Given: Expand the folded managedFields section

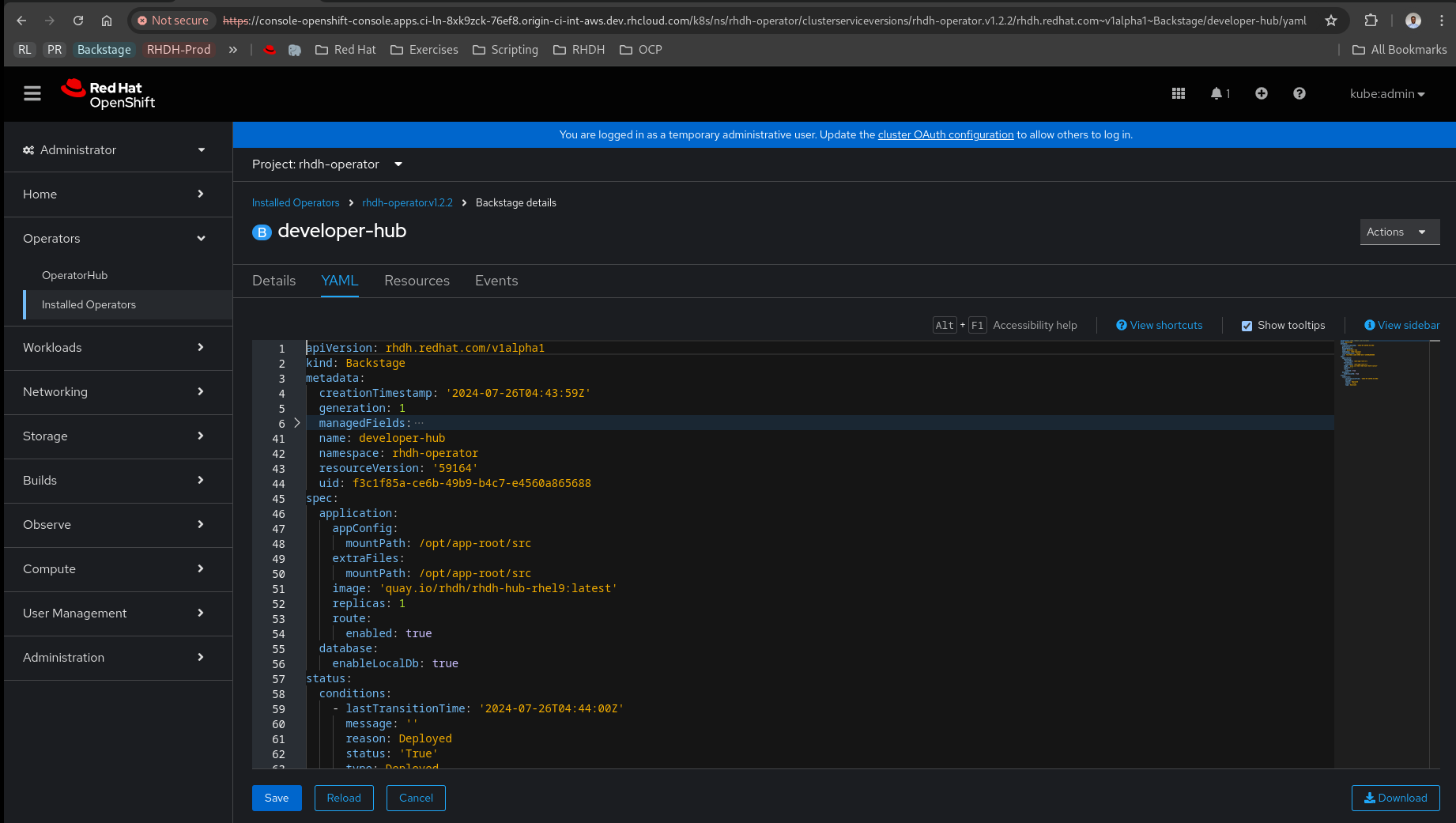Looking at the screenshot, I should point(297,423).
